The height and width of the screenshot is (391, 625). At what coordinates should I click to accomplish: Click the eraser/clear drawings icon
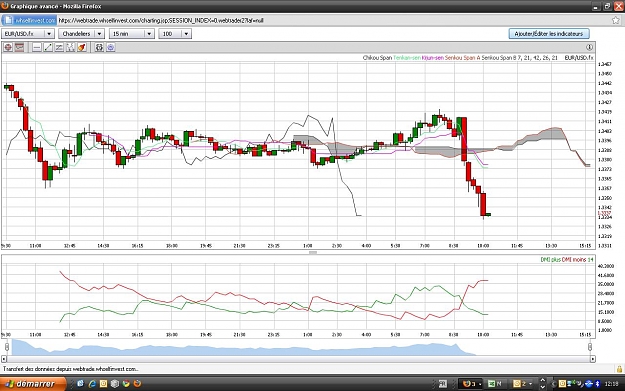pos(82,47)
